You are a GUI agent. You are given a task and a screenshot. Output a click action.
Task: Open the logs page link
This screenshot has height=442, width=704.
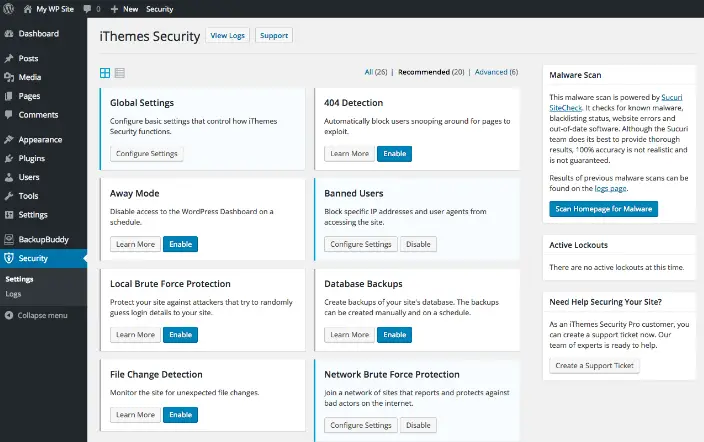pyautogui.click(x=610, y=189)
